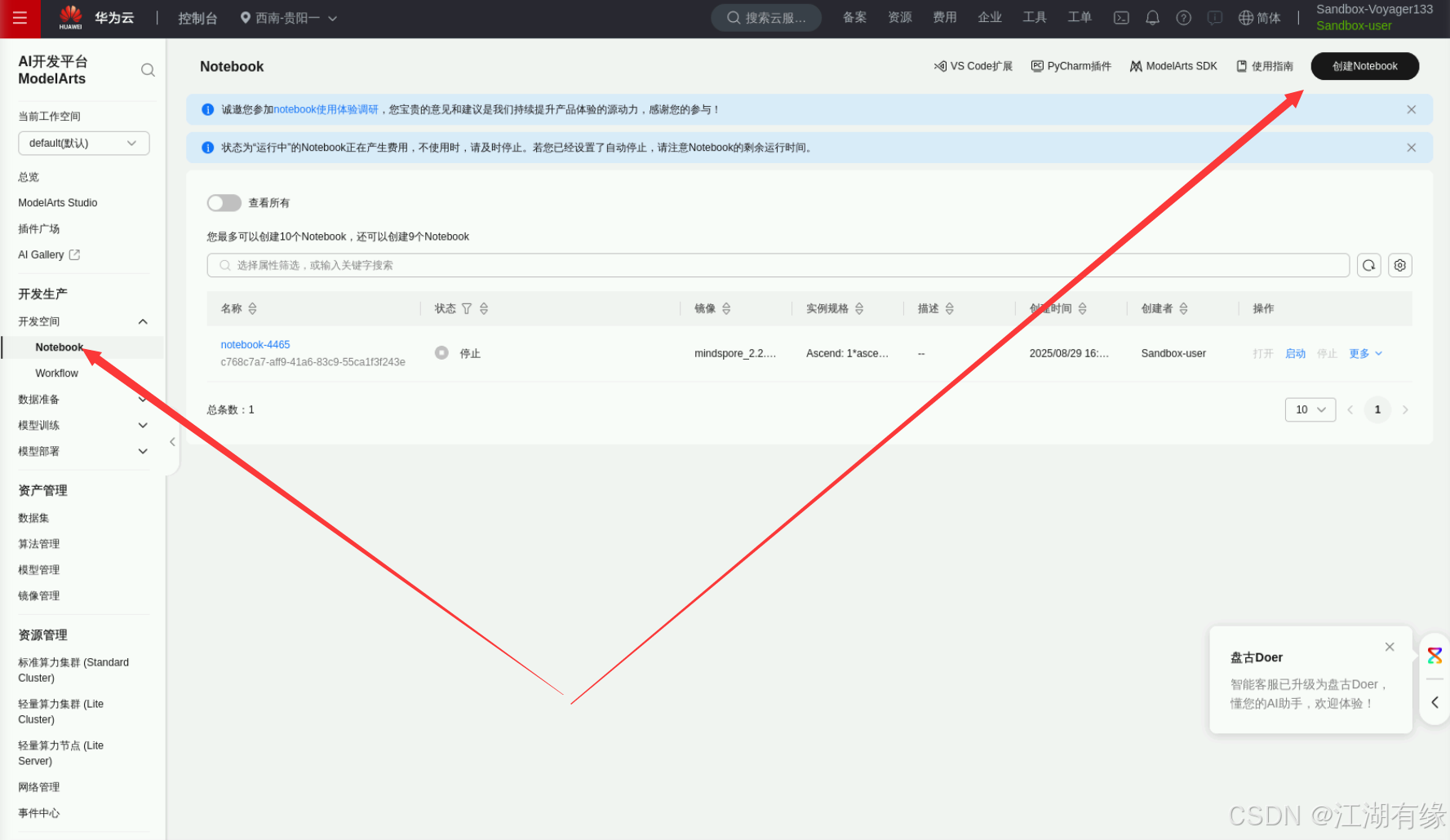The height and width of the screenshot is (840, 1450).
Task: Open the PyCharm plugin link
Action: tap(1071, 66)
